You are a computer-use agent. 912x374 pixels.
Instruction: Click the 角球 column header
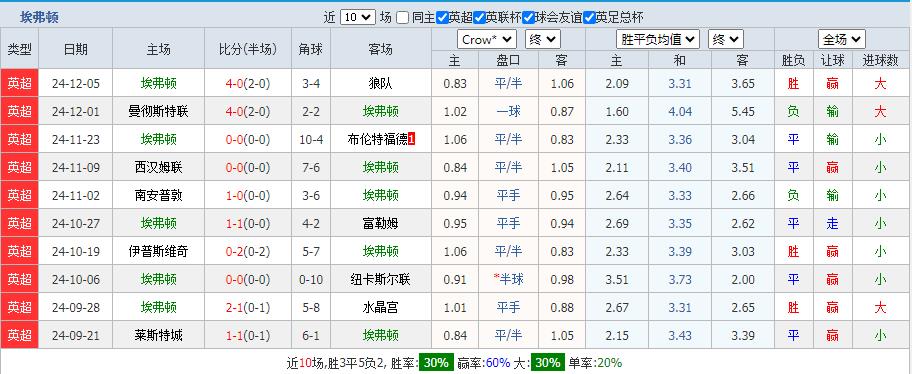coord(311,49)
